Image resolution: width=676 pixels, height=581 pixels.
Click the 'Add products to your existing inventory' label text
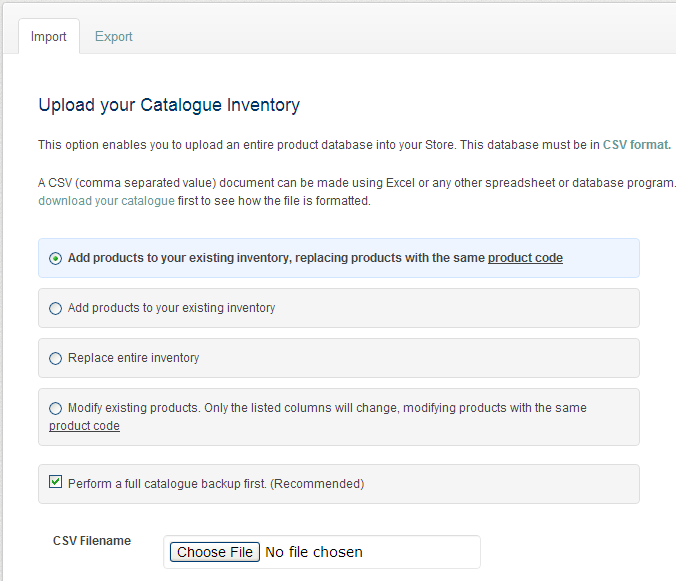click(x=172, y=308)
